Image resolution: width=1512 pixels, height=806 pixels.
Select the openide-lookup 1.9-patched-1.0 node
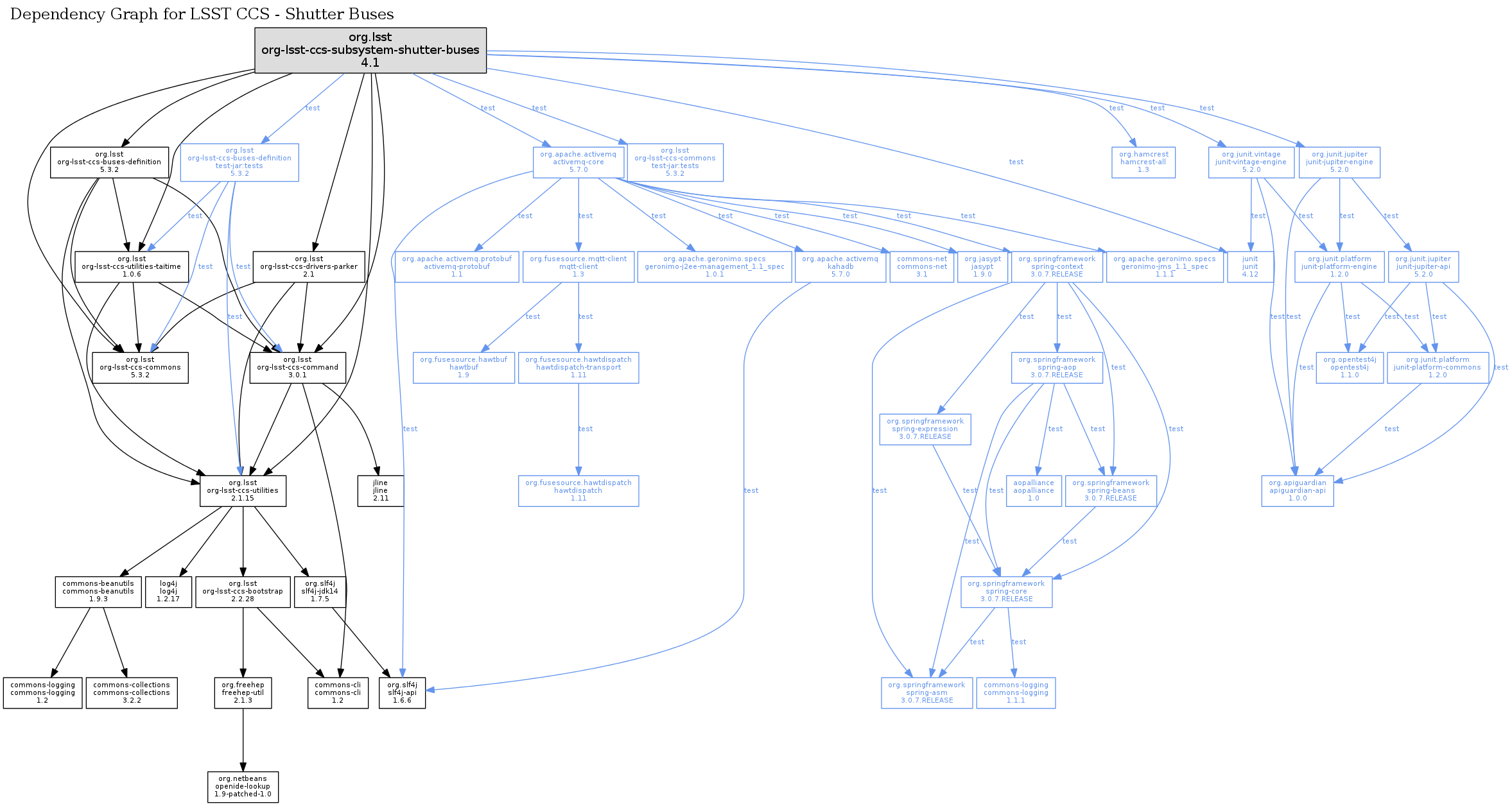243,787
